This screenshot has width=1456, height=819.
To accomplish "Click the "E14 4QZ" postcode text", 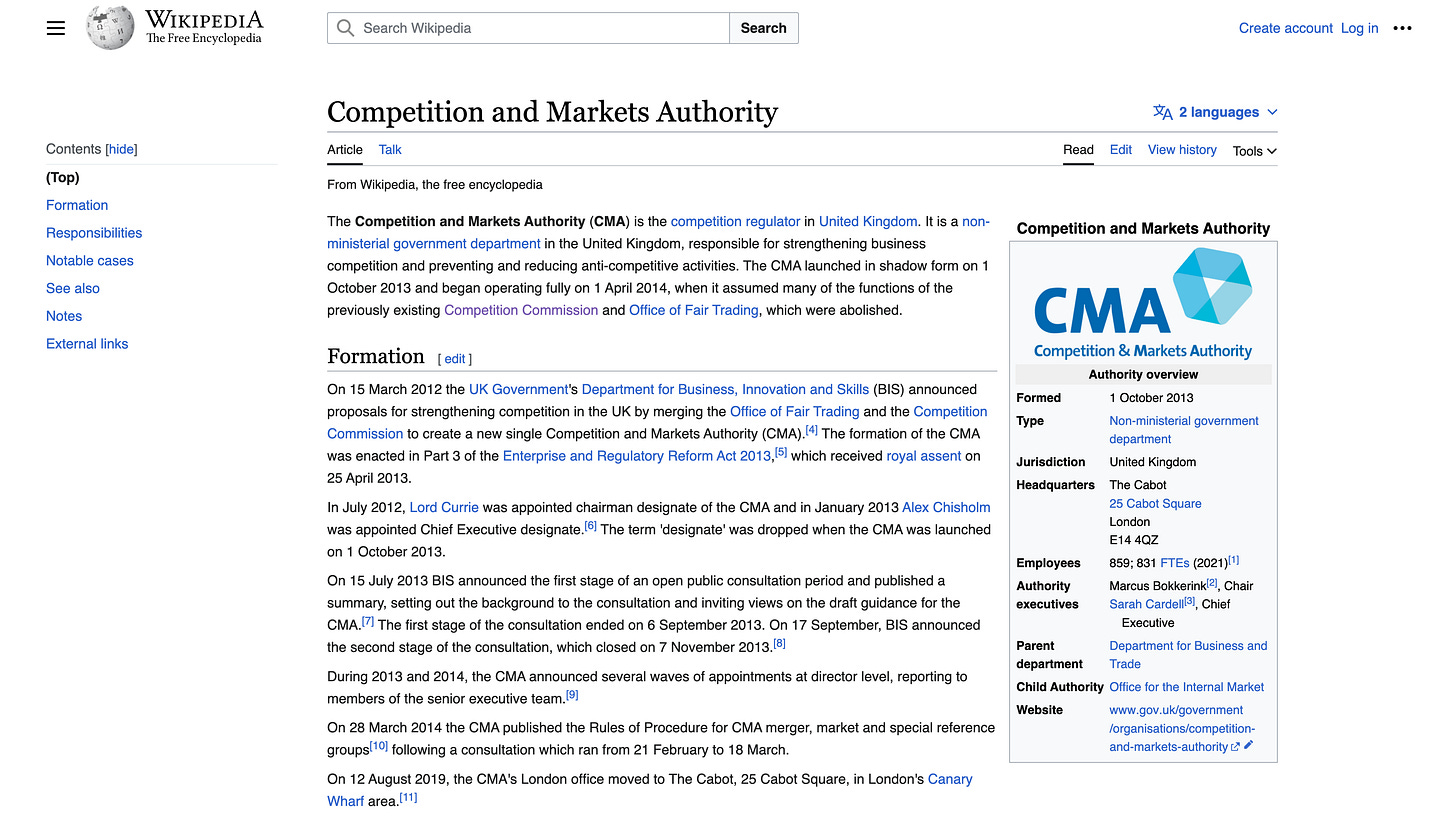I will coord(1134,540).
